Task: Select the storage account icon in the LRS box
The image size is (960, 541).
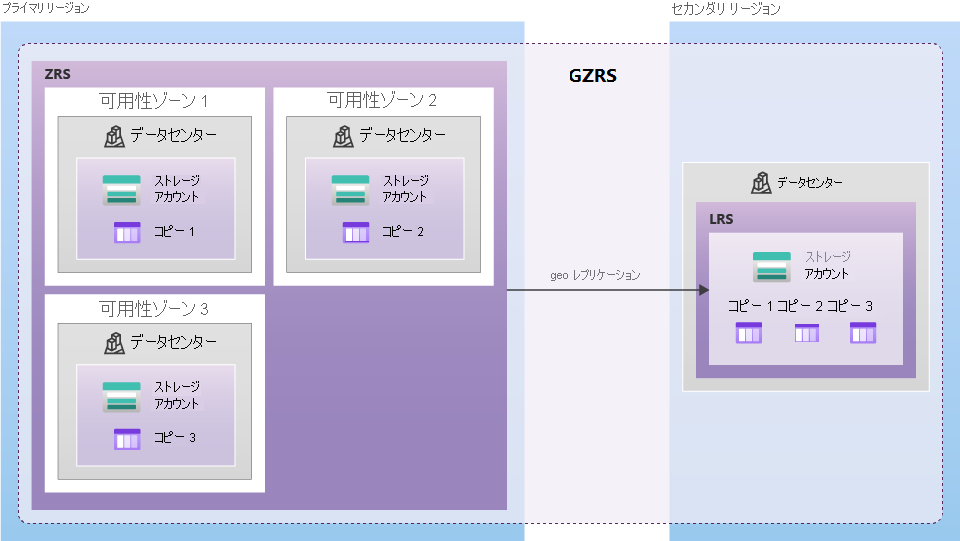Action: click(x=771, y=266)
